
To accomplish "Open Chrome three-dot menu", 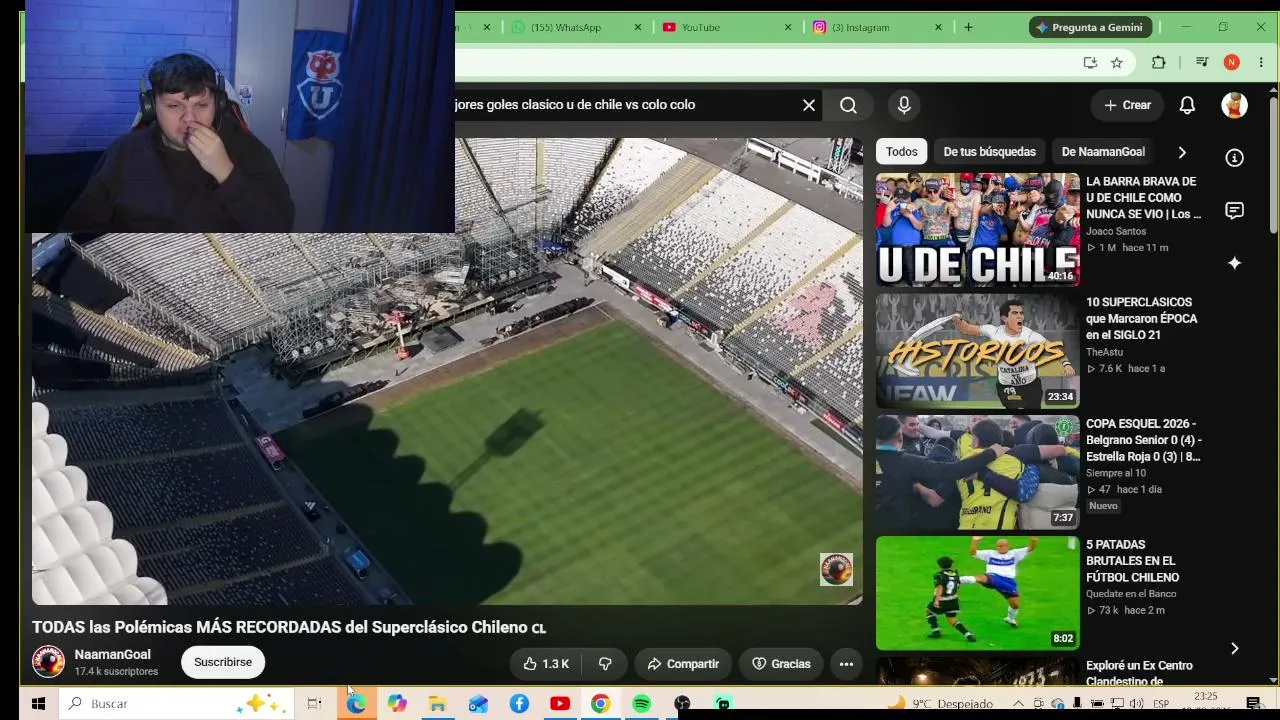I will point(1261,62).
